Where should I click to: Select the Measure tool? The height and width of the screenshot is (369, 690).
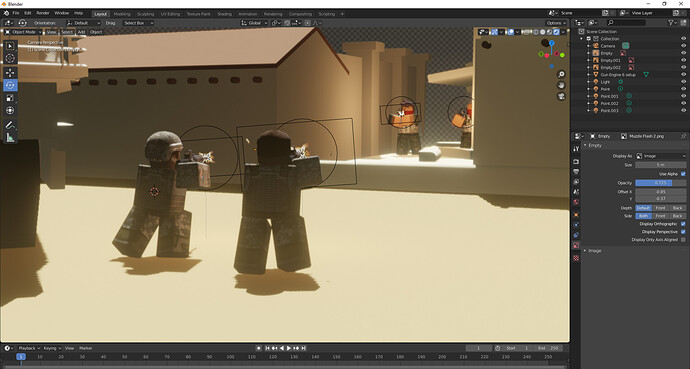pos(10,138)
